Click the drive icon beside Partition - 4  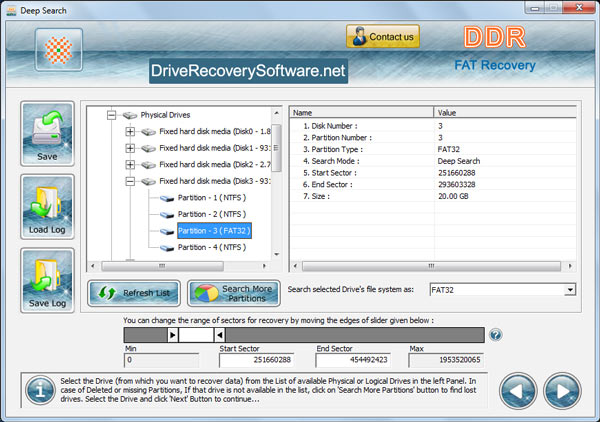[167, 248]
